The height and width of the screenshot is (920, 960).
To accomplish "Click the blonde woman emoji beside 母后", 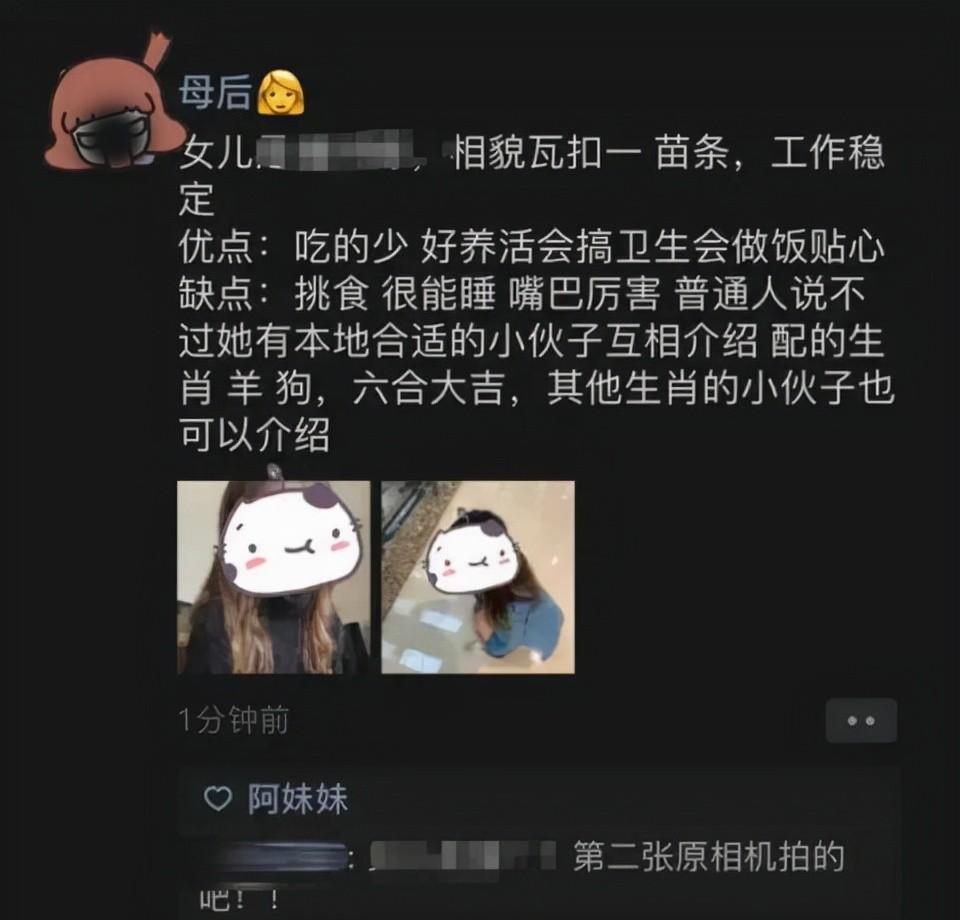I will [280, 92].
